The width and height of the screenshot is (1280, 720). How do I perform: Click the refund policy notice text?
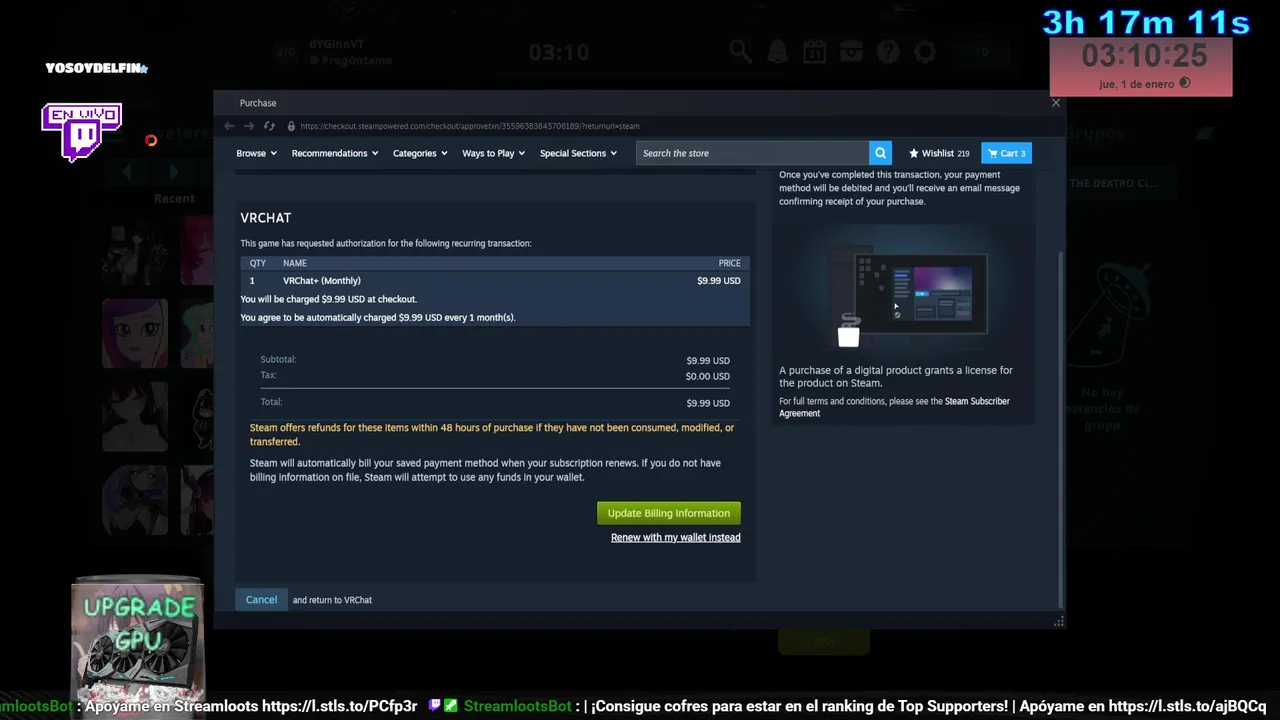tap(492, 435)
